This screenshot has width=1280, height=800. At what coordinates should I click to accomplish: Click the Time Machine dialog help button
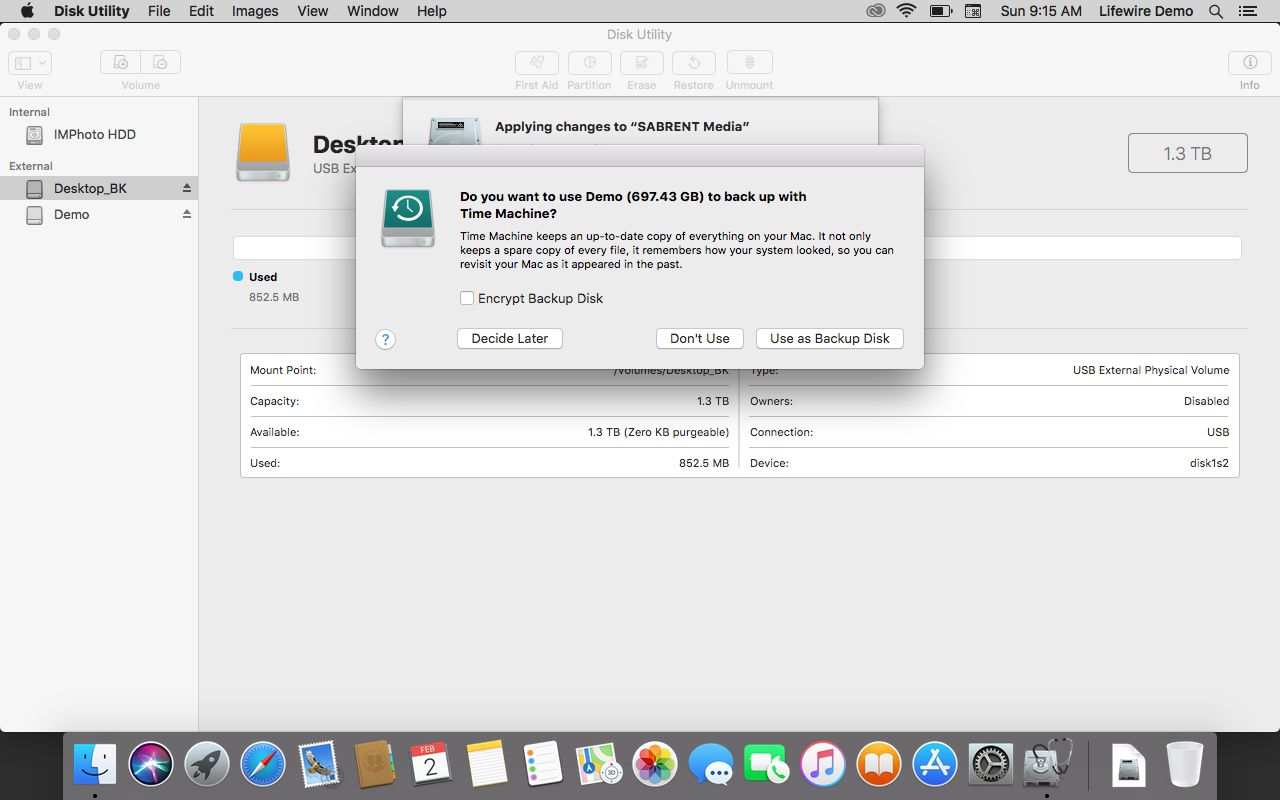(385, 339)
